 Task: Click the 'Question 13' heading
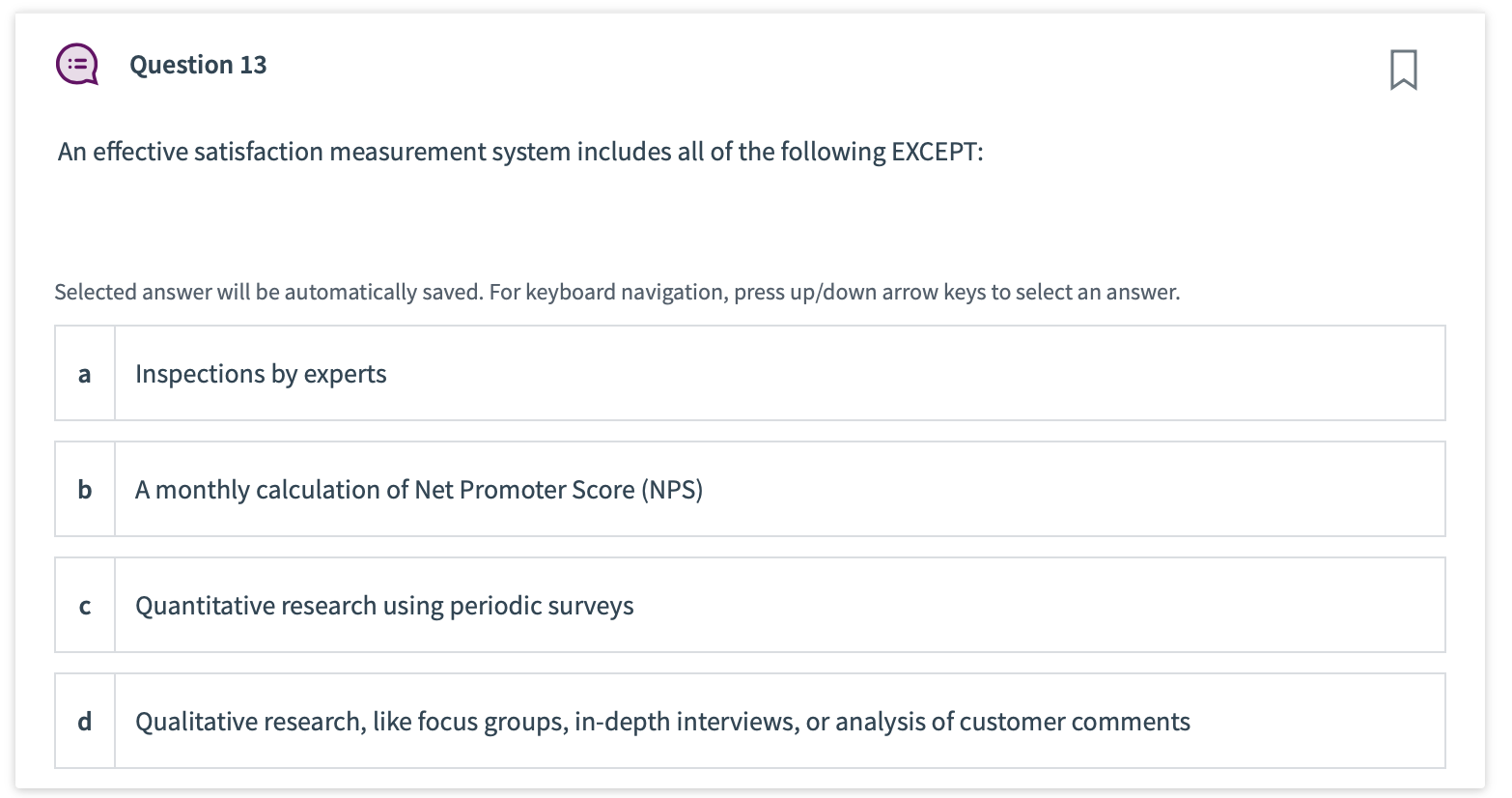(198, 65)
